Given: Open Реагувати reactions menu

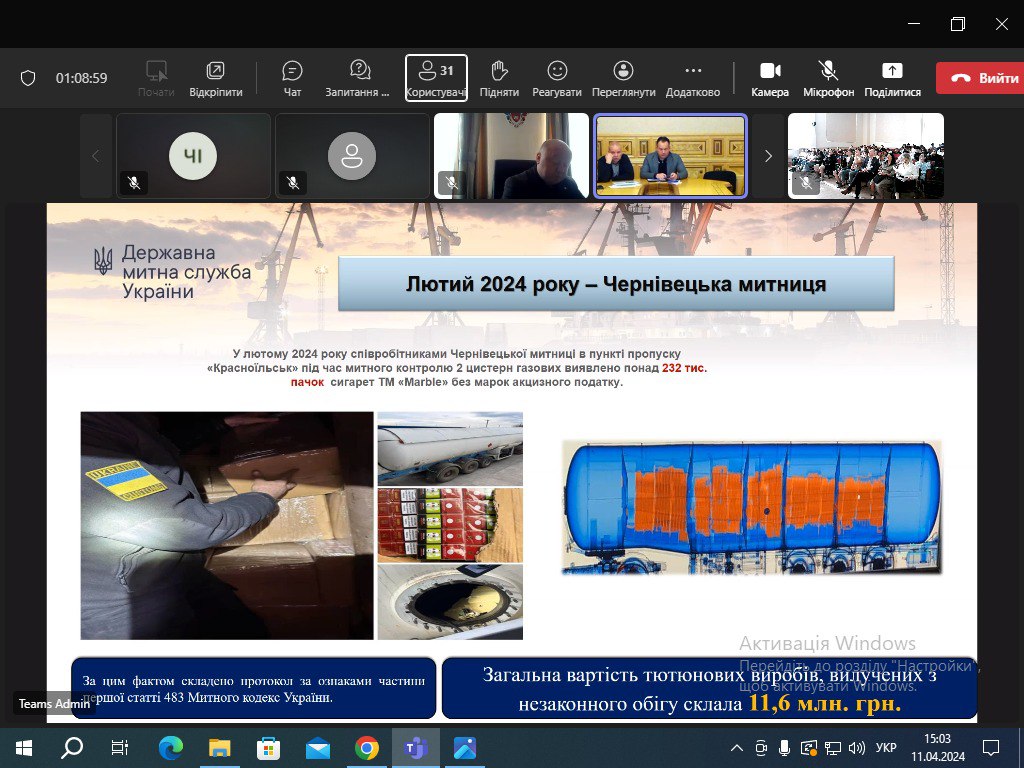Looking at the screenshot, I should click(x=557, y=78).
